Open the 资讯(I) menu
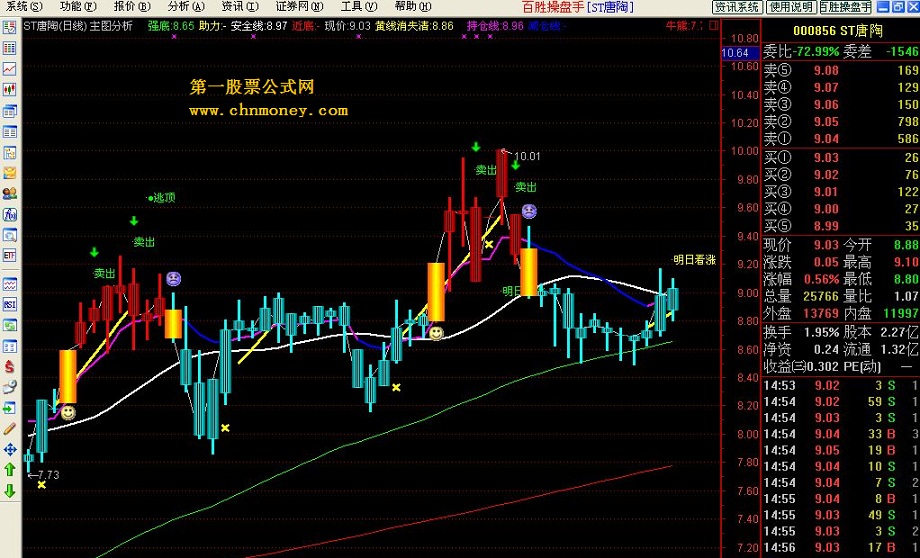This screenshot has width=920, height=558. pos(240,6)
